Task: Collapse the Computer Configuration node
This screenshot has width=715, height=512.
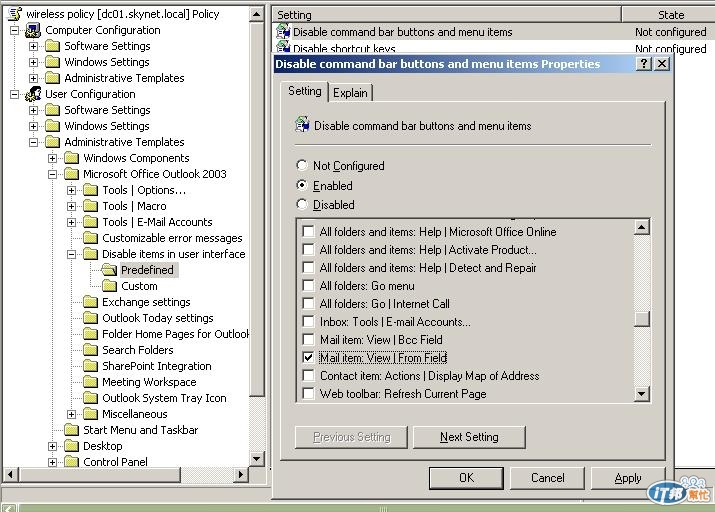Action: [15, 31]
